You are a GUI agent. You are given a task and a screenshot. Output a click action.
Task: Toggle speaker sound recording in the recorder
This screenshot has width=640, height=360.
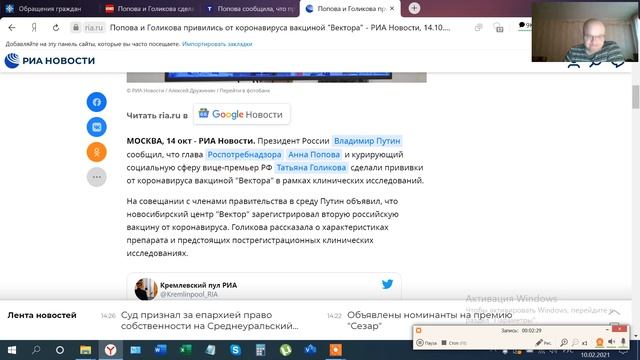(x=611, y=342)
